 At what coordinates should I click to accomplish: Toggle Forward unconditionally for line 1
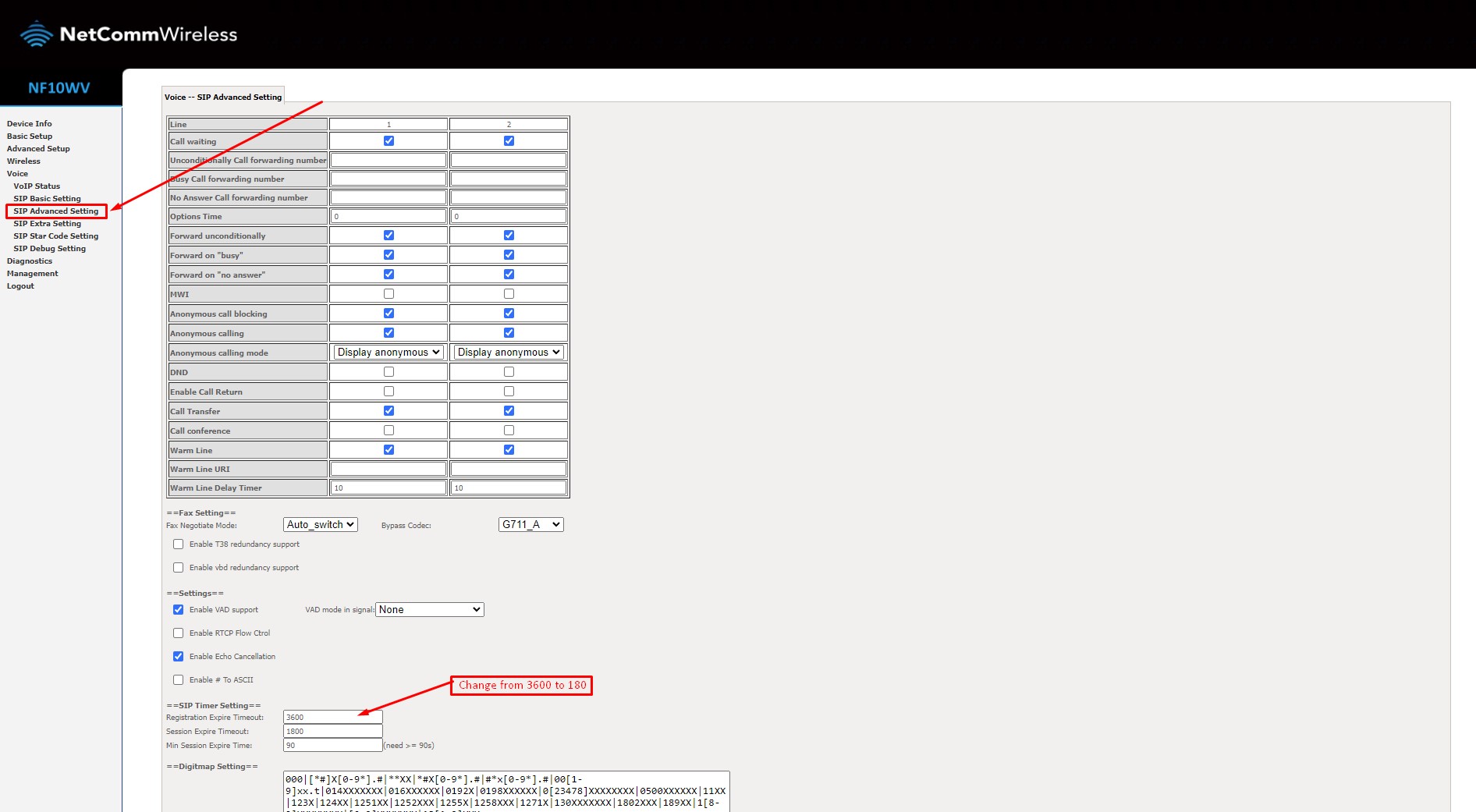[389, 235]
